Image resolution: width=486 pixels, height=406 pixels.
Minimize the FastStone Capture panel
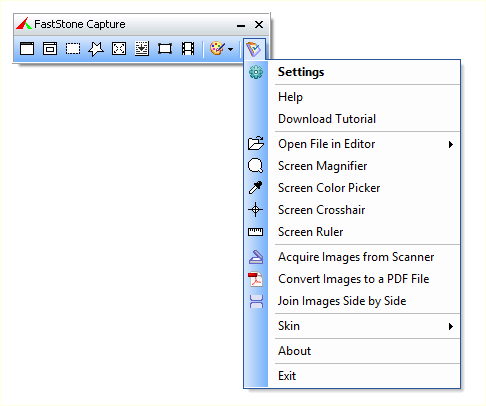coord(241,25)
